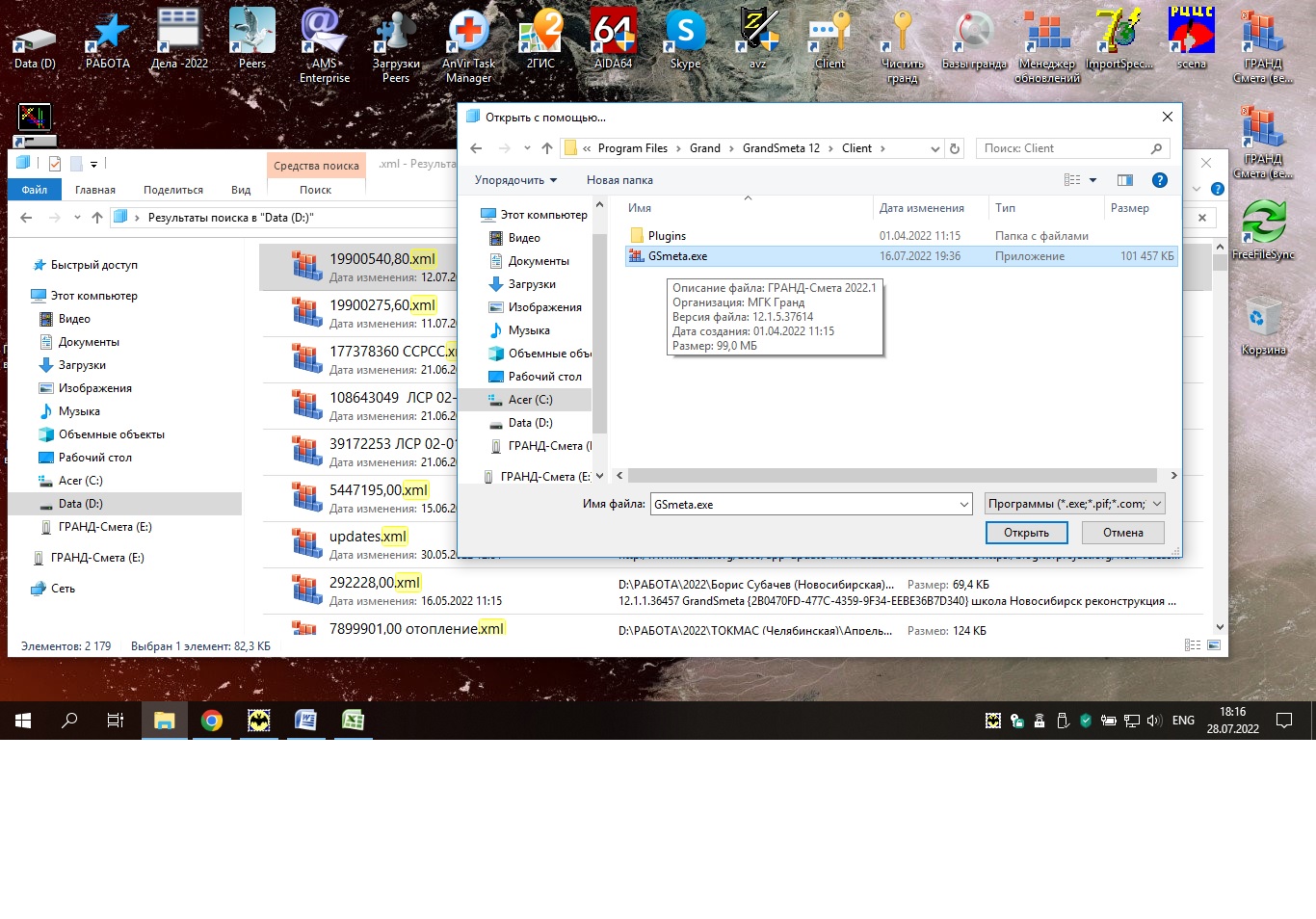The height and width of the screenshot is (919, 1316).
Task: Click the Поиск: Client search field
Action: point(1065,148)
